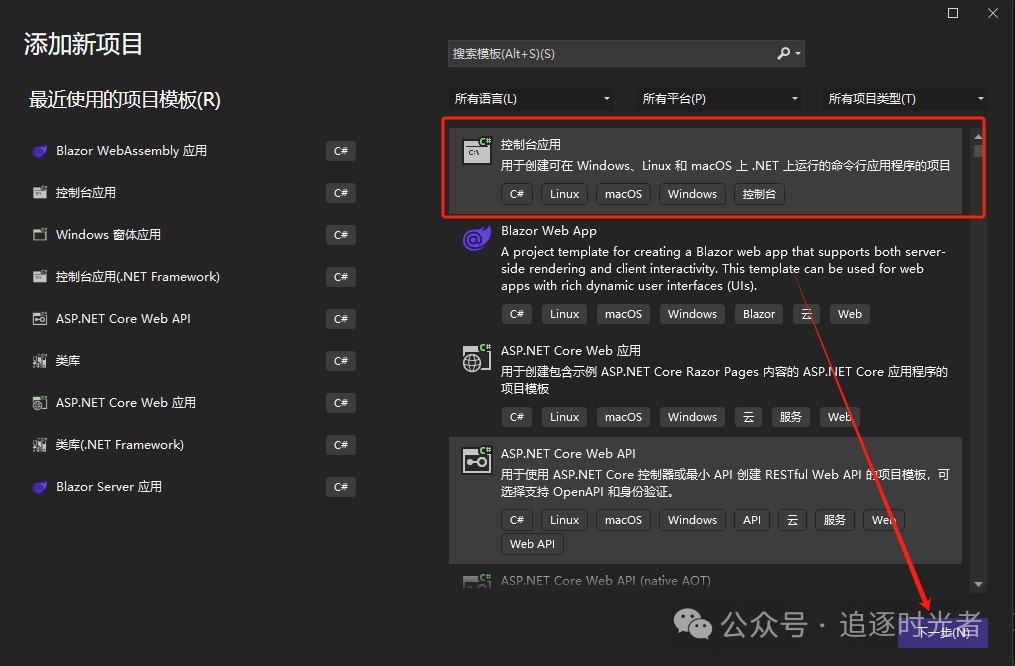Image resolution: width=1015 pixels, height=666 pixels.
Task: Click the 控制台应用(.NET Framework) icon
Action: click(38, 276)
